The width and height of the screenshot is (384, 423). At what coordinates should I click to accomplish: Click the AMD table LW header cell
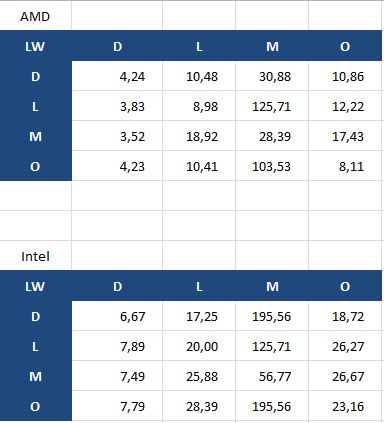pyautogui.click(x=35, y=46)
